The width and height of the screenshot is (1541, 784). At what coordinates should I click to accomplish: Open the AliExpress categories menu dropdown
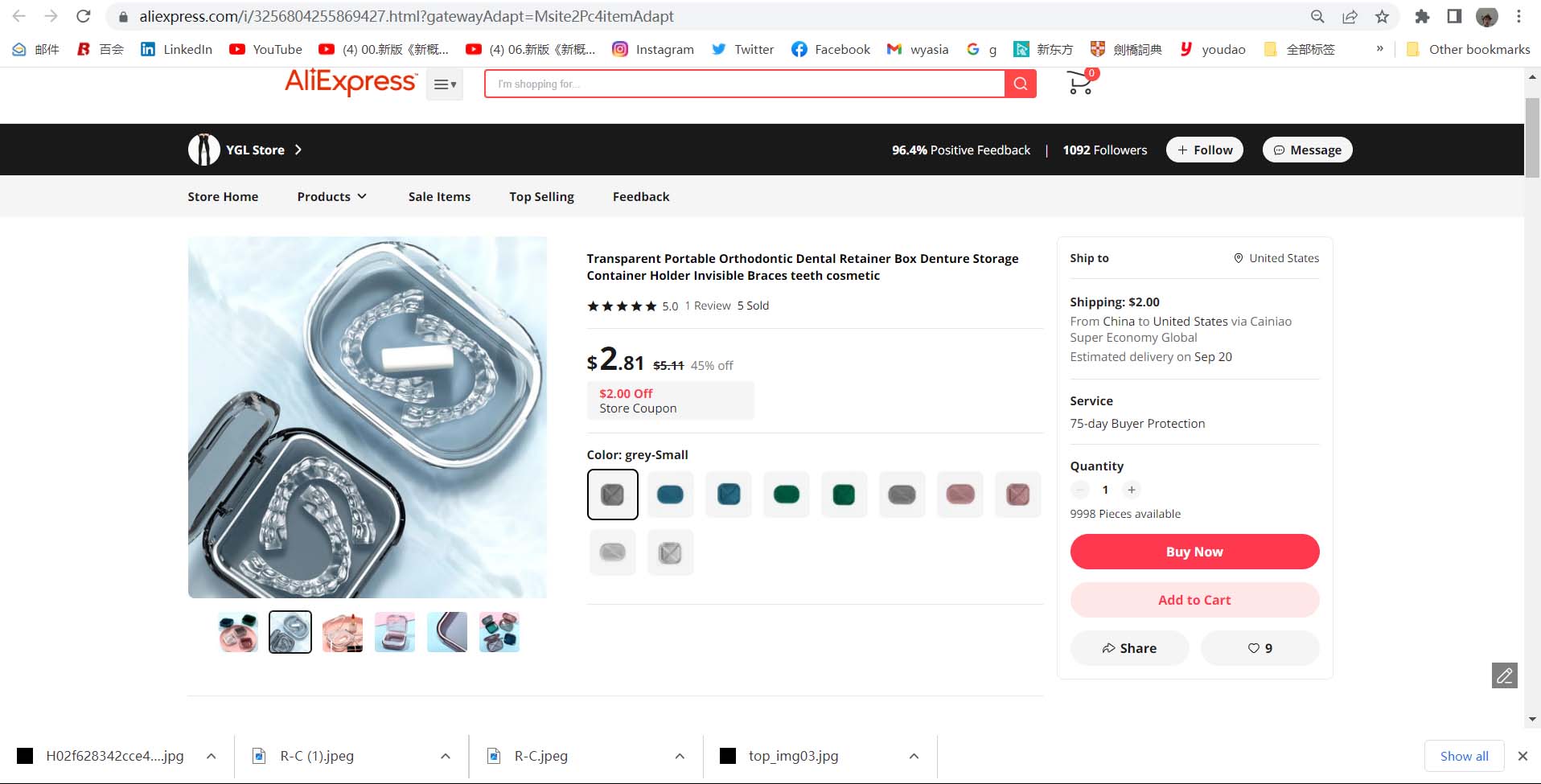tap(445, 84)
